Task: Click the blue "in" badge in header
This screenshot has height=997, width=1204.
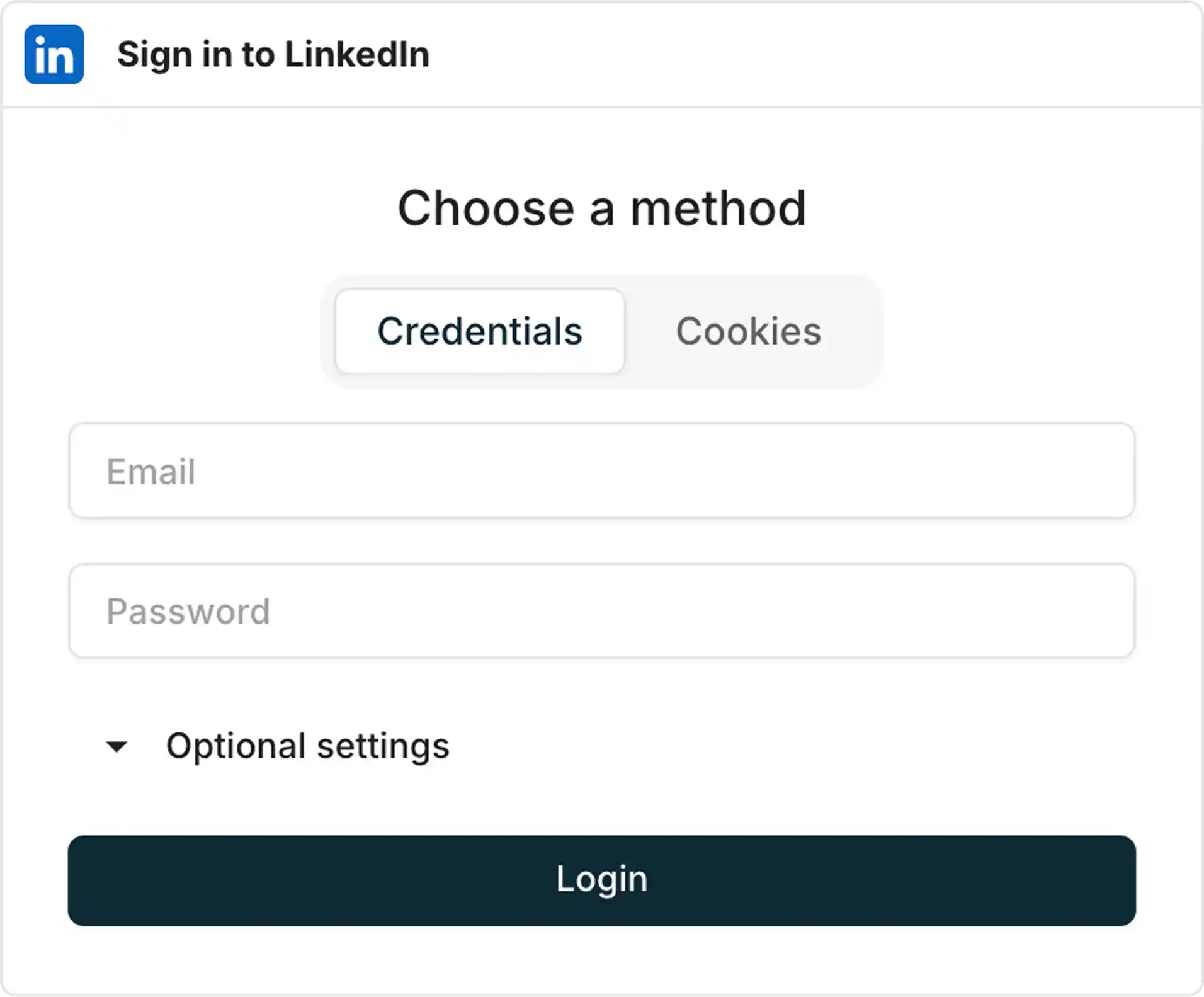Action: [54, 54]
